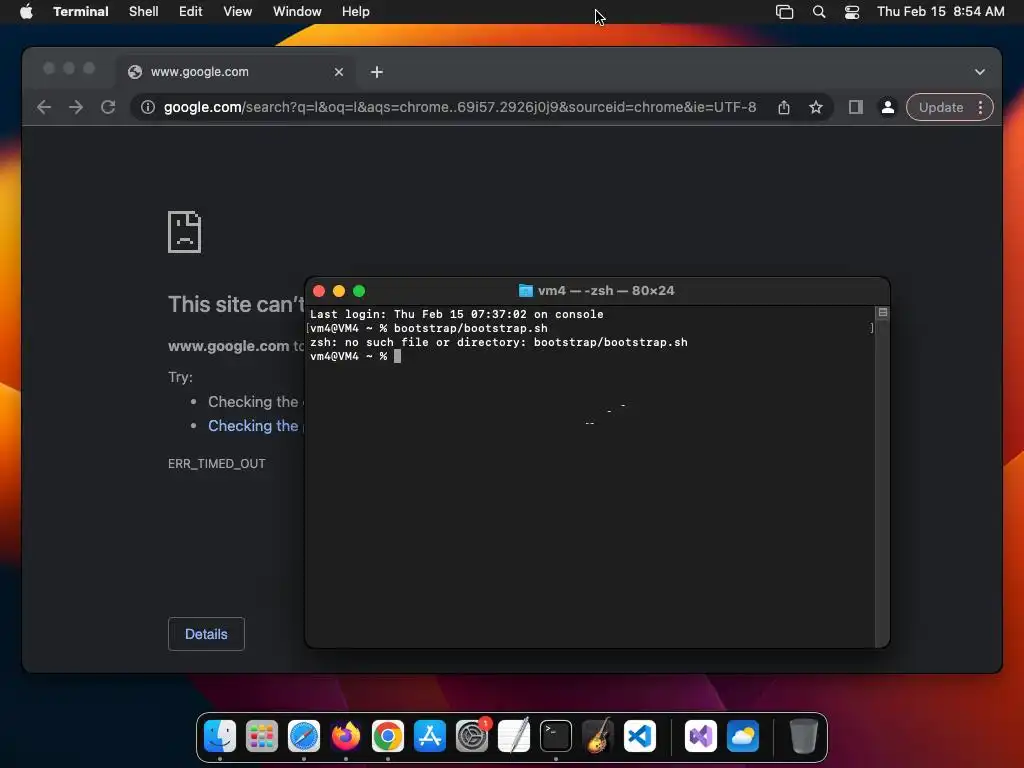Minimize the Terminal window

339,291
